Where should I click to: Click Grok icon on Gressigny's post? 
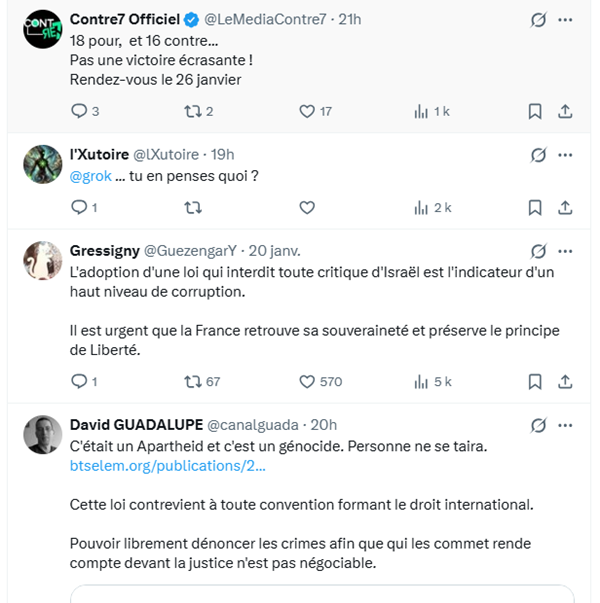pyautogui.click(x=538, y=250)
